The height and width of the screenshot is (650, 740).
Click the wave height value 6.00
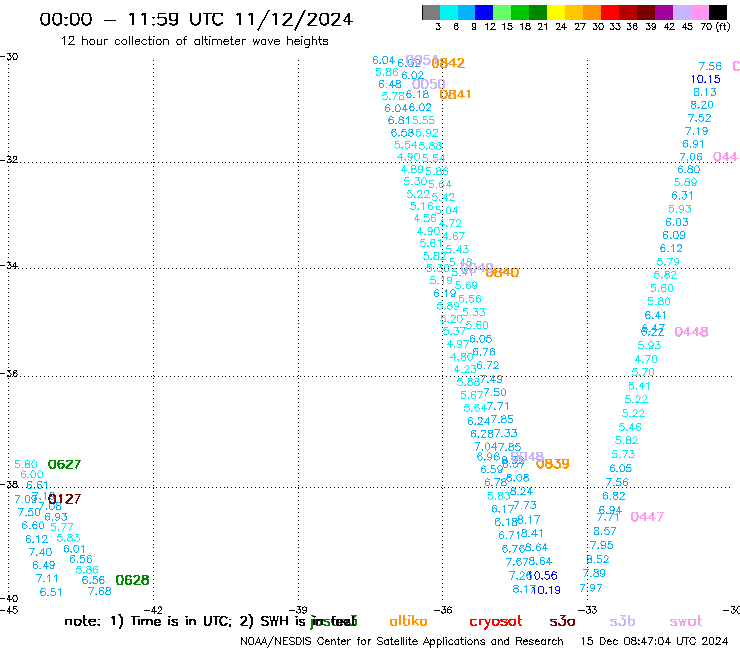tap(32, 475)
